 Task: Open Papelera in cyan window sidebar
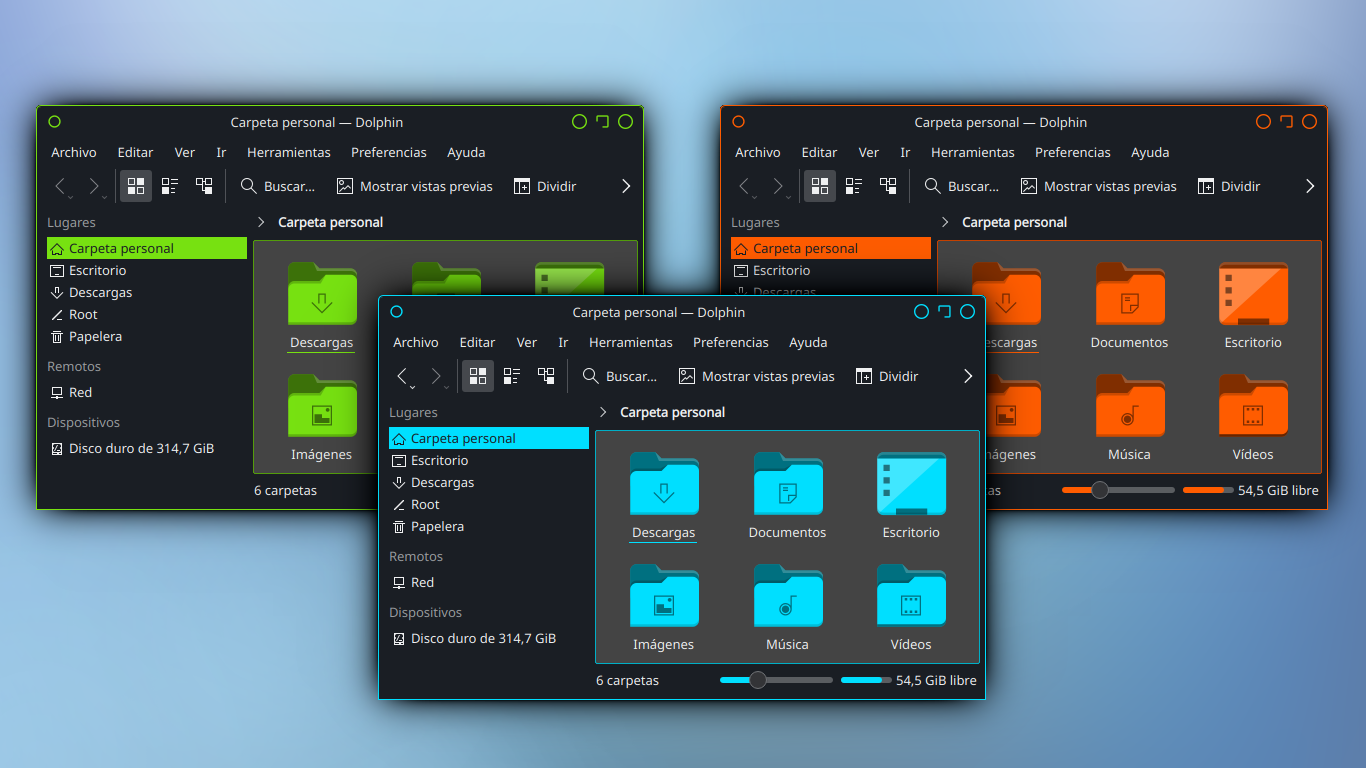pos(489,526)
